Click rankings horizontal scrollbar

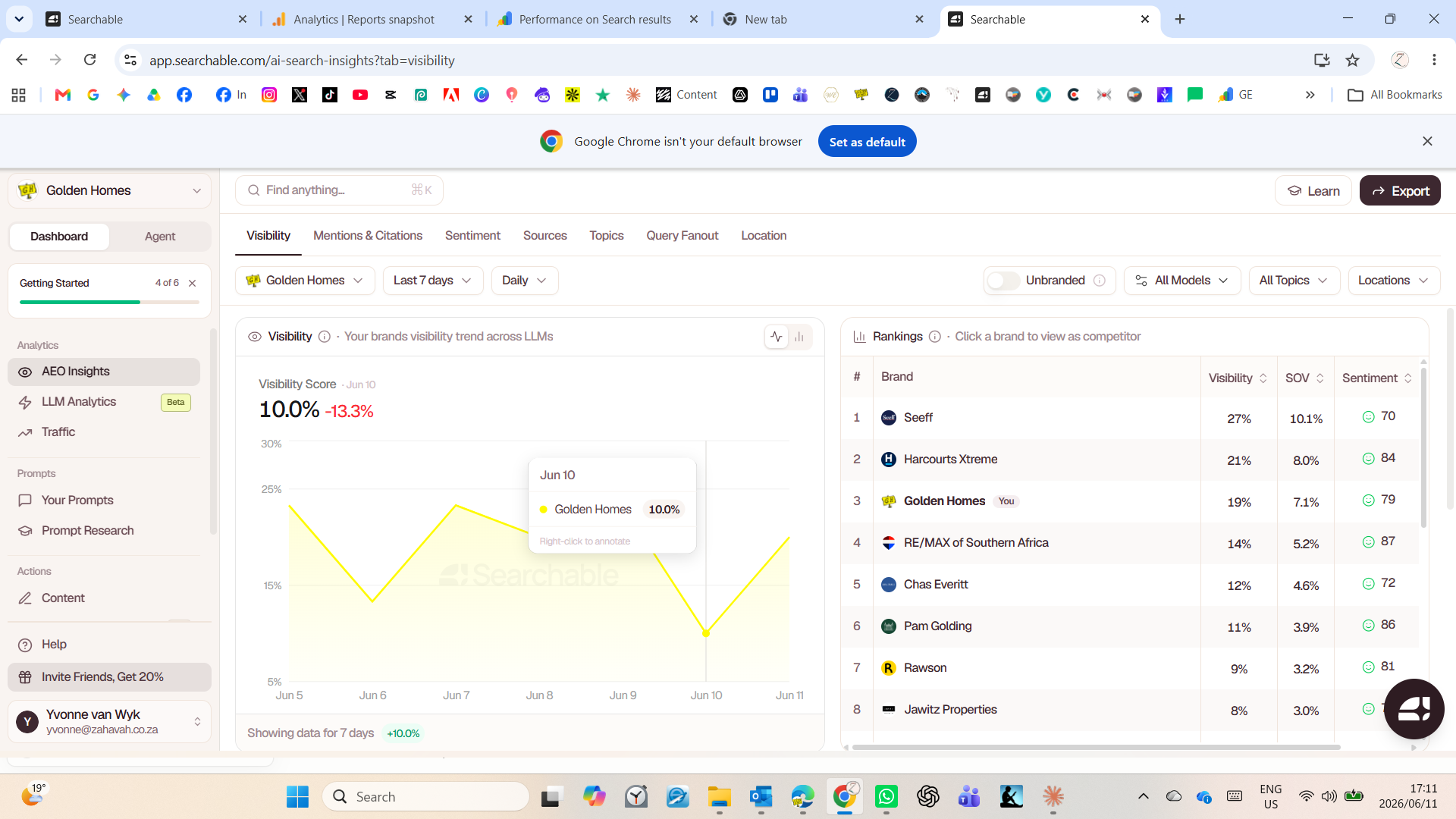1096,747
